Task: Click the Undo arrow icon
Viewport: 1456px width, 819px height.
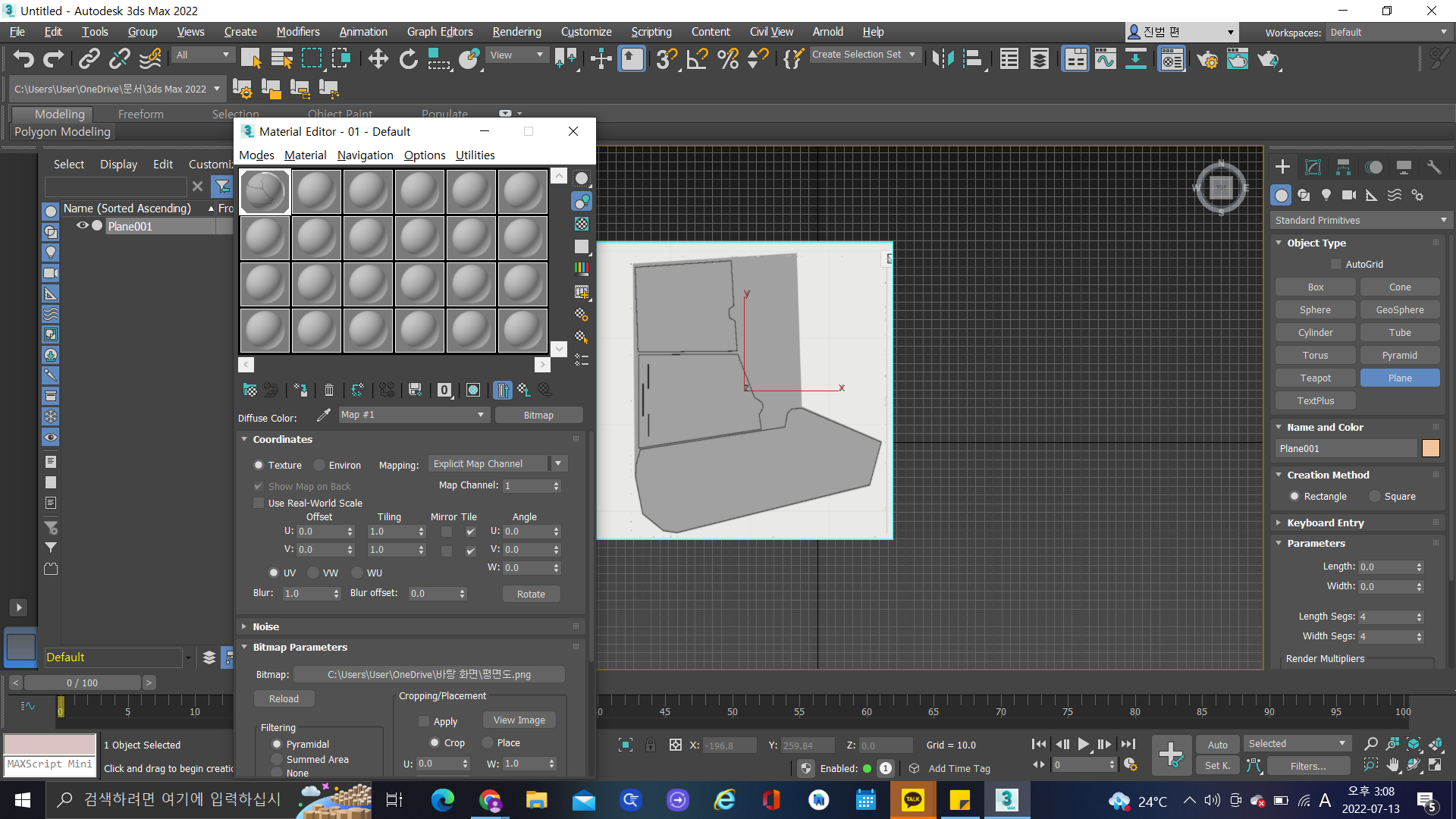Action: pos(24,58)
